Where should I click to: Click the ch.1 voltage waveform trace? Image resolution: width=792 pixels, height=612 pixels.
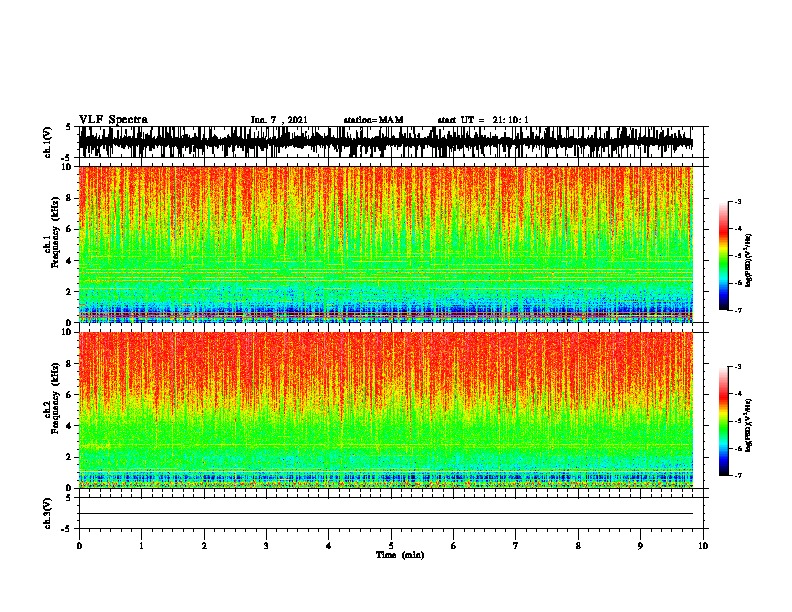click(x=386, y=142)
